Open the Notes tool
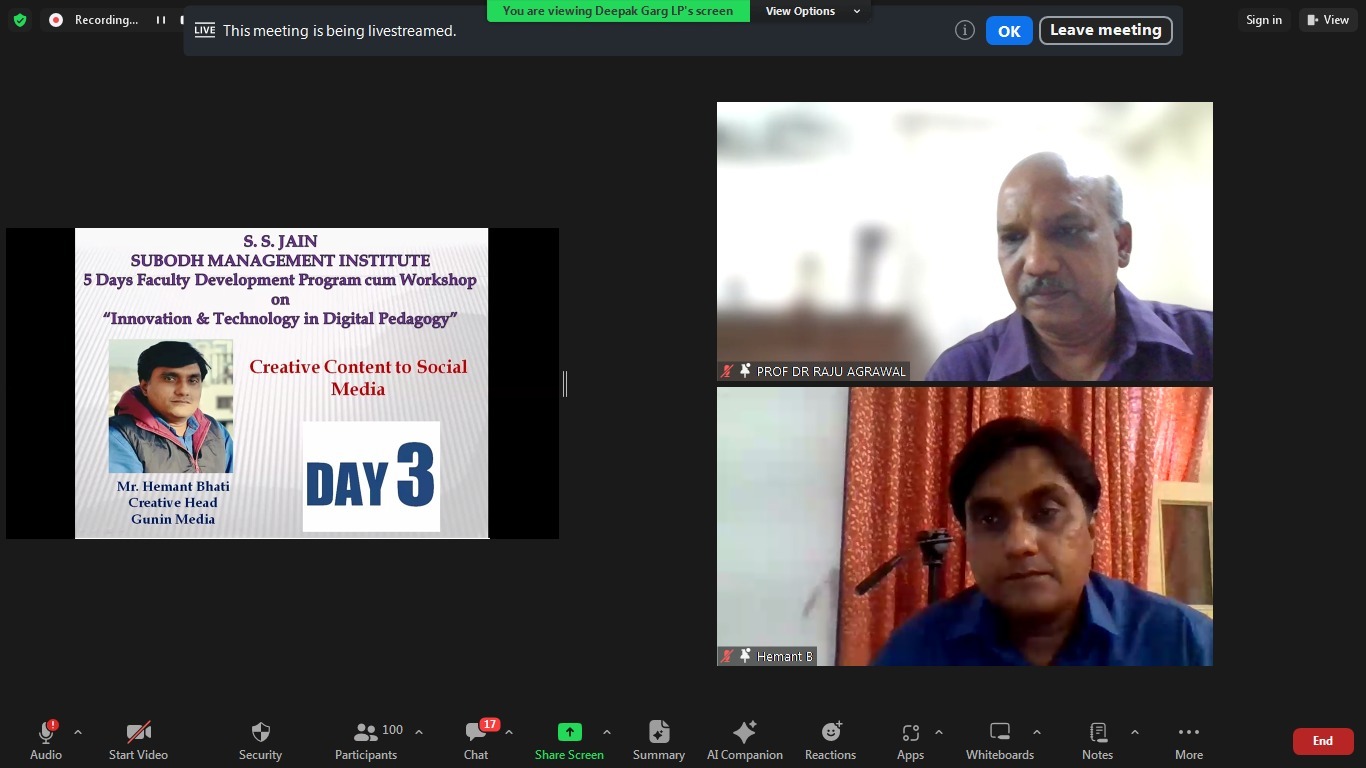 [x=1097, y=740]
